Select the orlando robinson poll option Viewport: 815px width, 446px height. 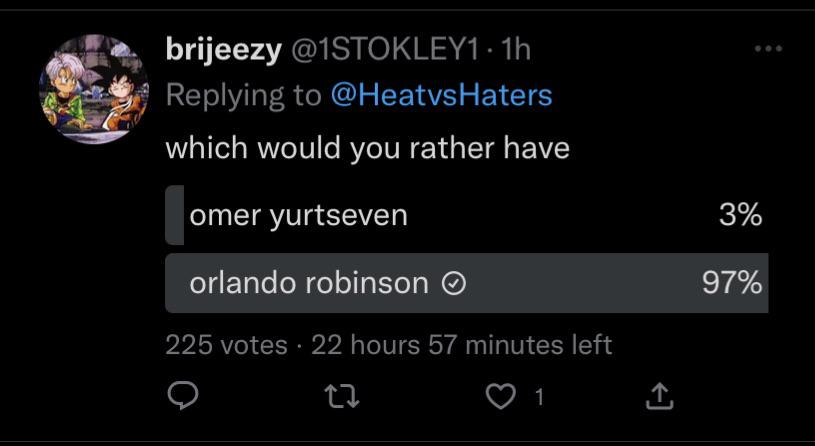309,284
